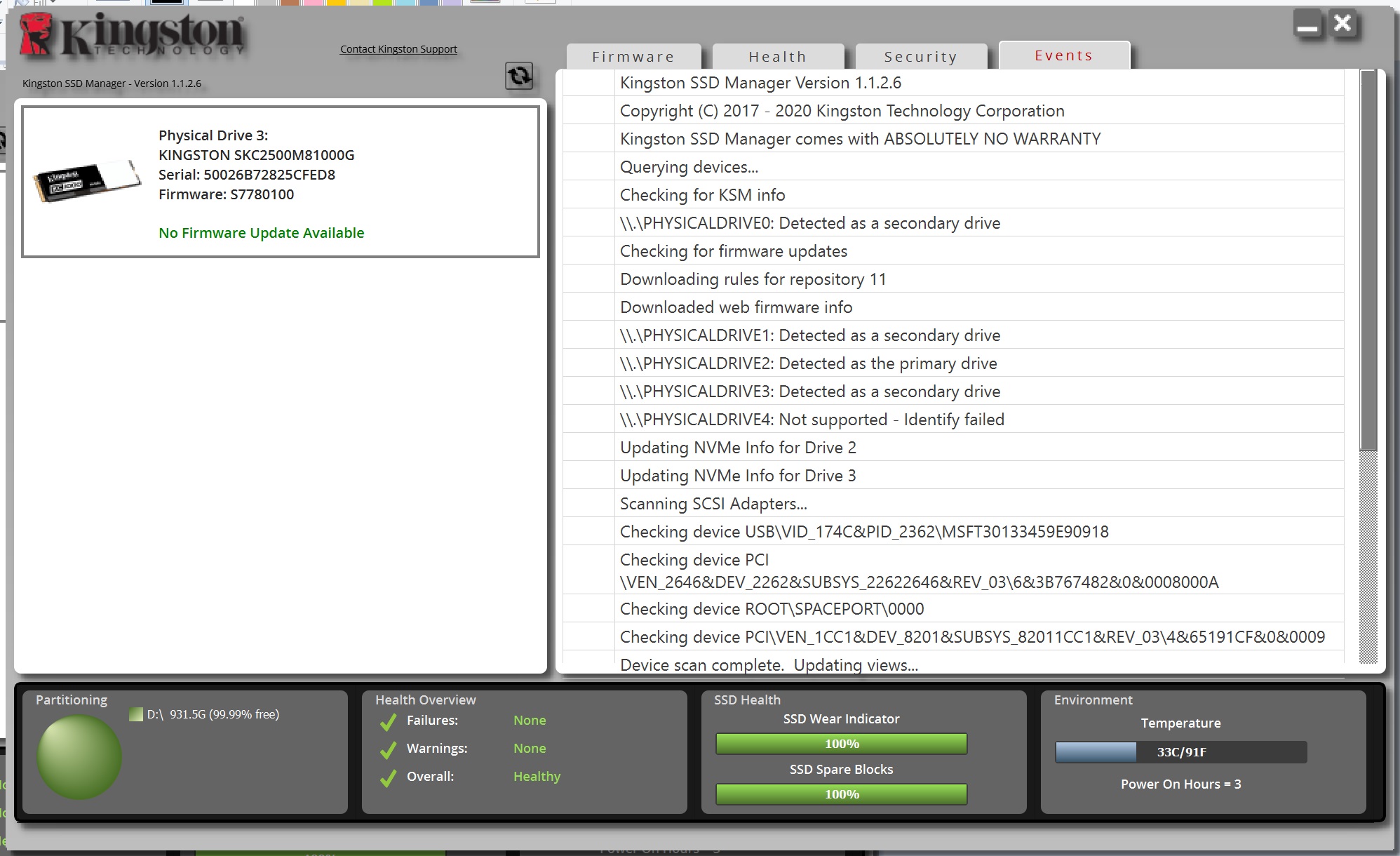Click the version label under the logo

112,83
